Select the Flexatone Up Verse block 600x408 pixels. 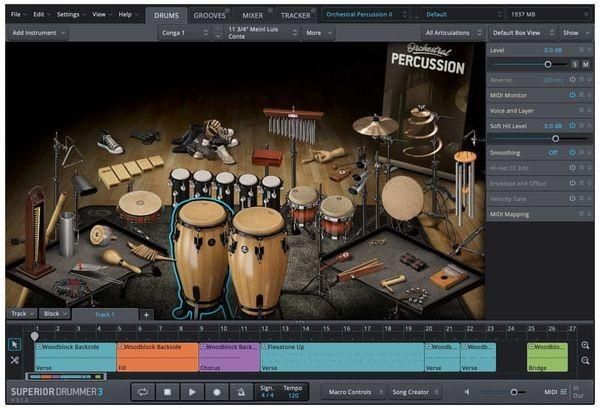[342, 357]
